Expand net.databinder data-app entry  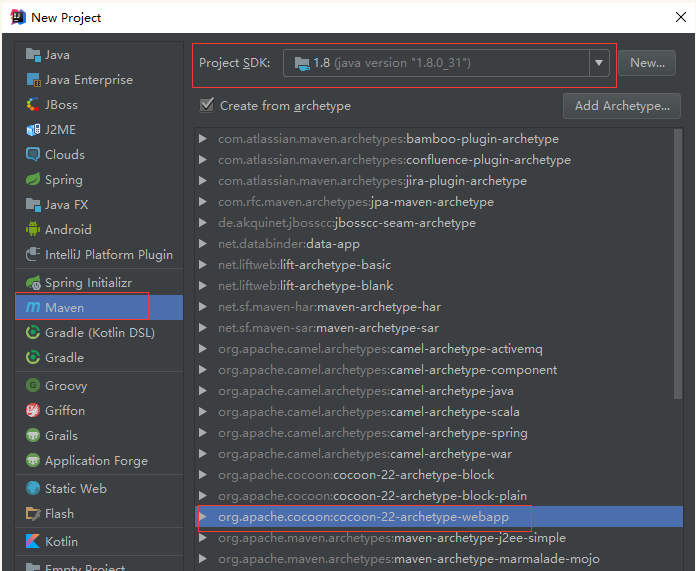click(x=203, y=243)
